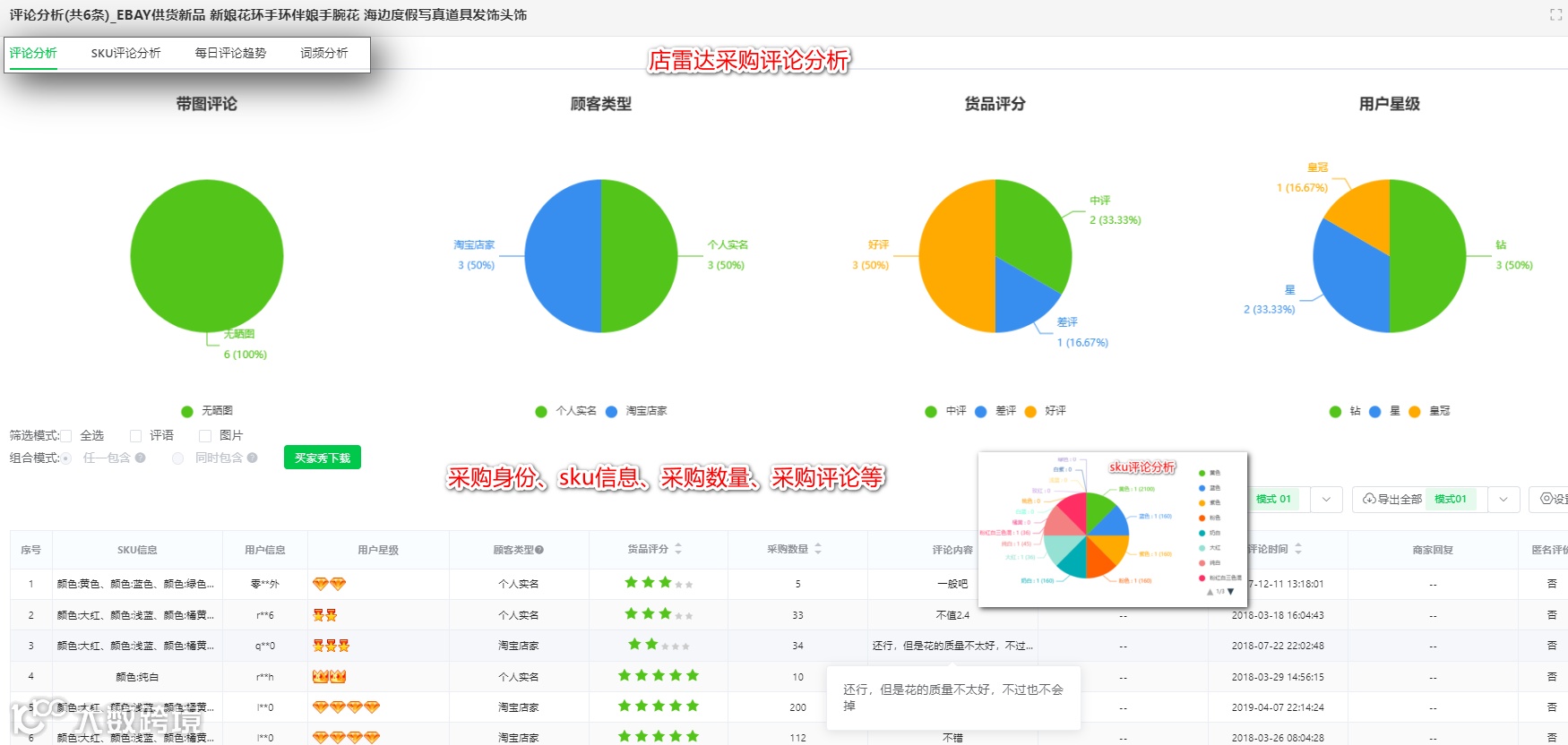Select the 同时包含 radio option
This screenshot has width=1568, height=745.
(x=178, y=458)
